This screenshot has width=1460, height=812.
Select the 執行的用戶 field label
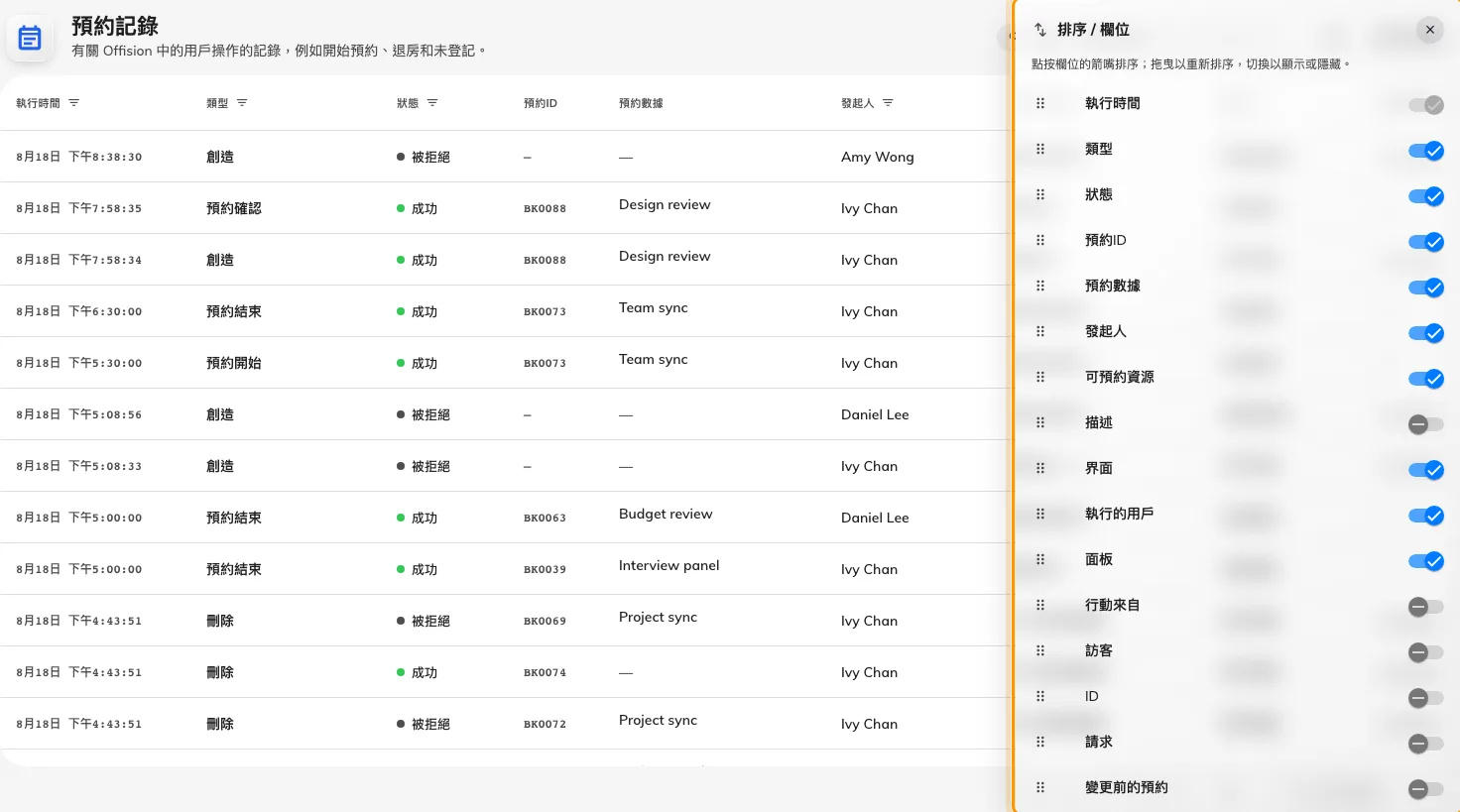[1119, 514]
